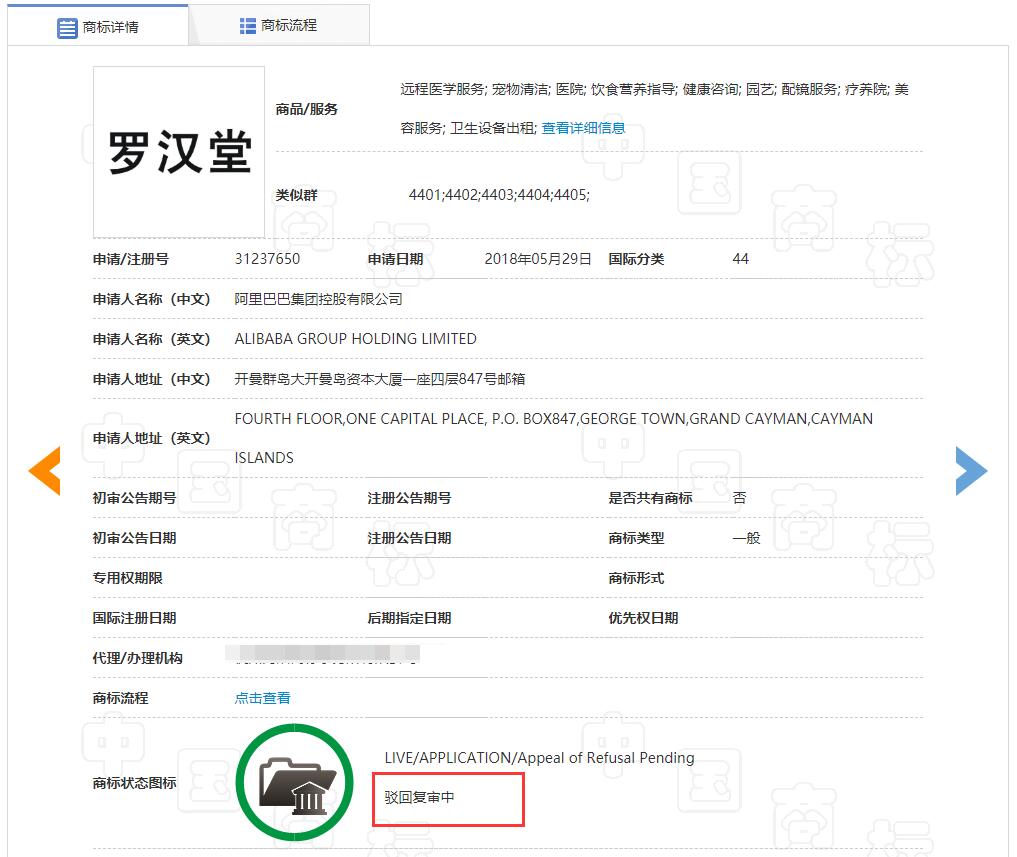
Task: Click similar group codes 4401;4402;4403;4404;4405;
Action: click(x=499, y=195)
